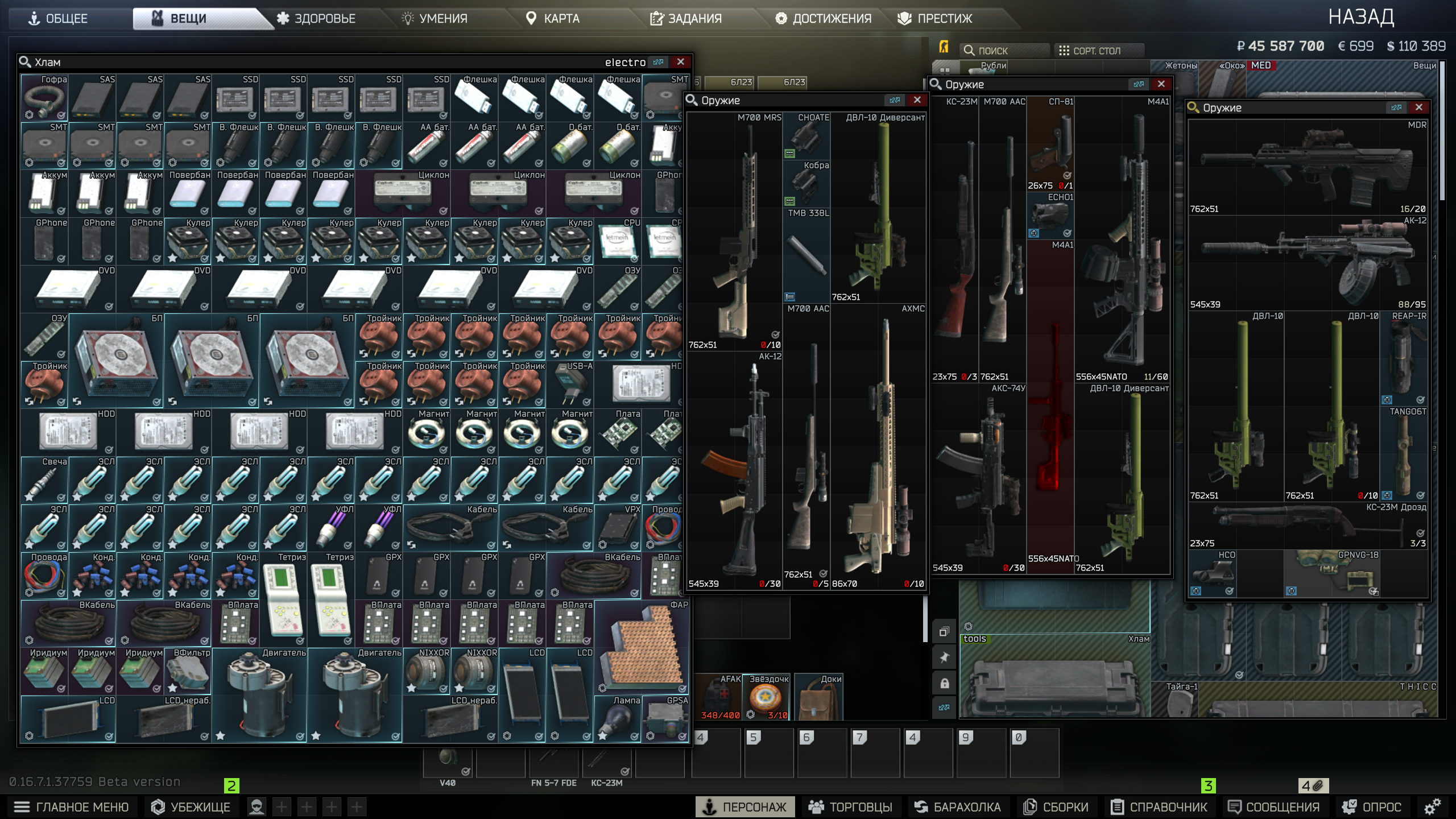Open the ЗАДАНИЯ tasks tab
Viewport: 1456px width, 819px height.
(686, 18)
